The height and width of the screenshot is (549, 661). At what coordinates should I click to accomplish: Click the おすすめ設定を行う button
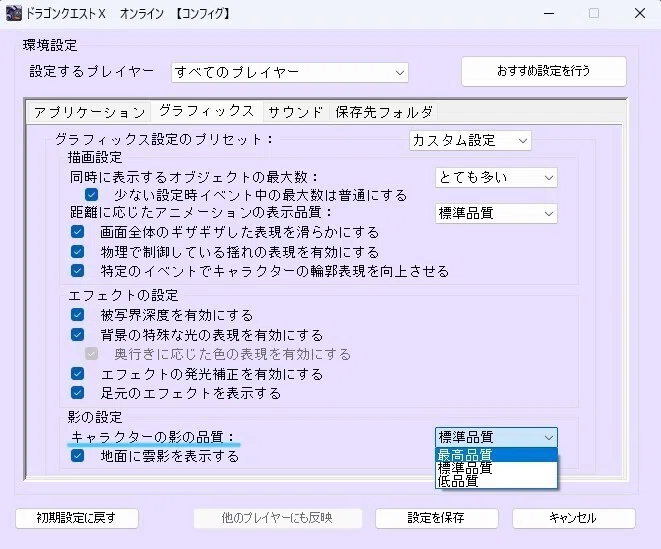click(x=543, y=71)
